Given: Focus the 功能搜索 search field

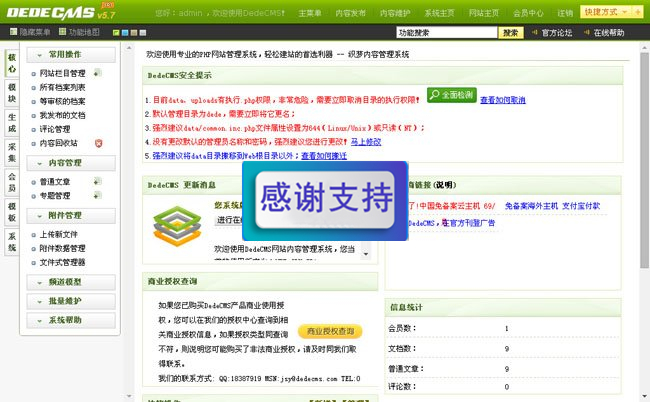Looking at the screenshot, I should 446,32.
